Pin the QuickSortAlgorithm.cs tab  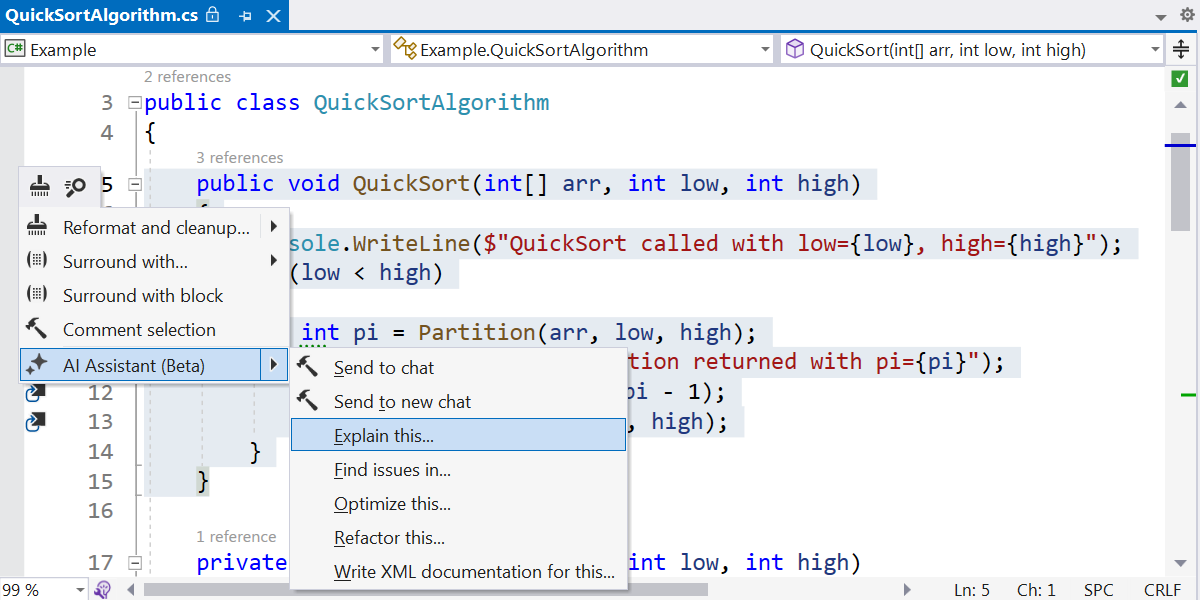(246, 15)
